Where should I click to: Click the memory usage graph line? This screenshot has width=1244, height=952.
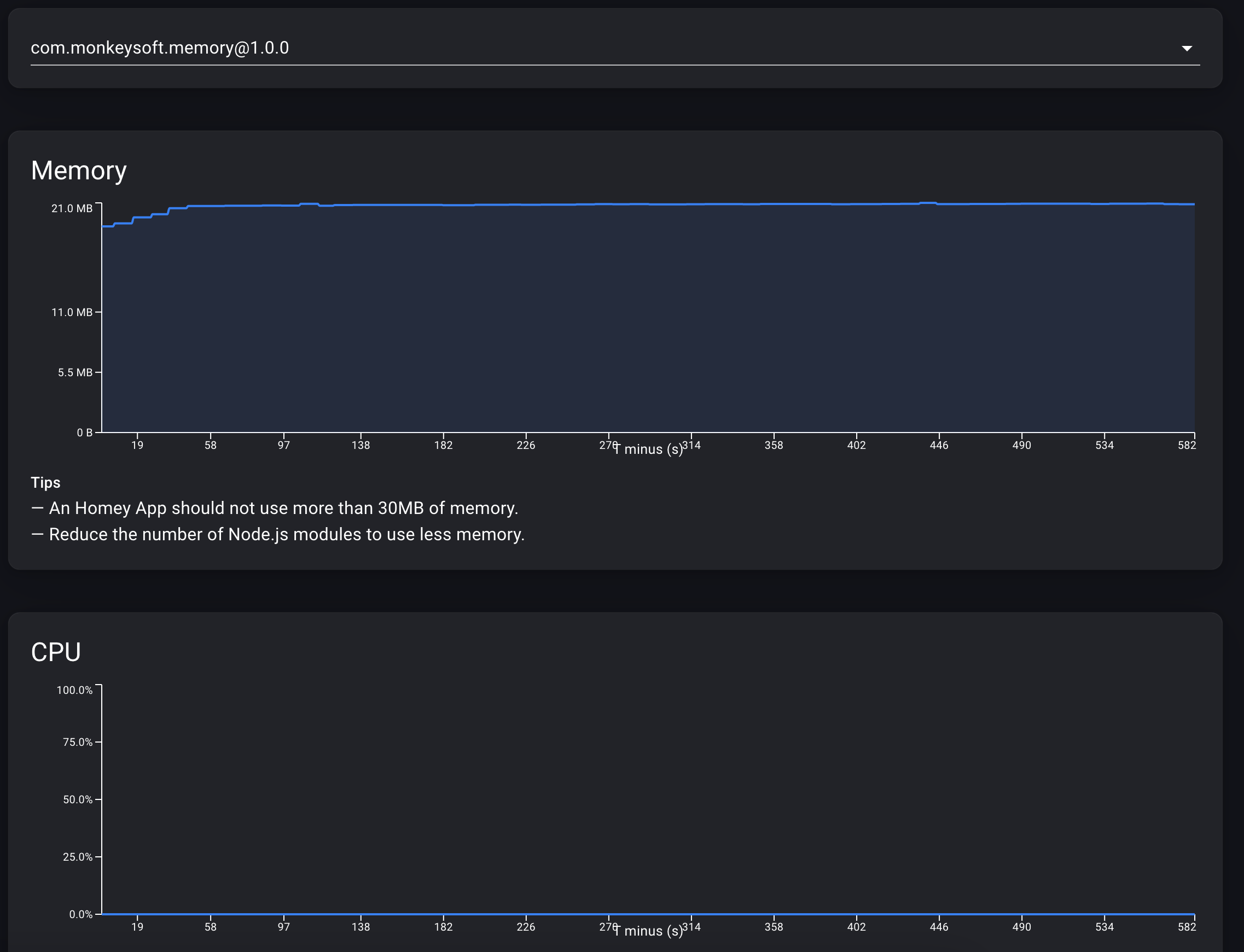click(x=624, y=205)
